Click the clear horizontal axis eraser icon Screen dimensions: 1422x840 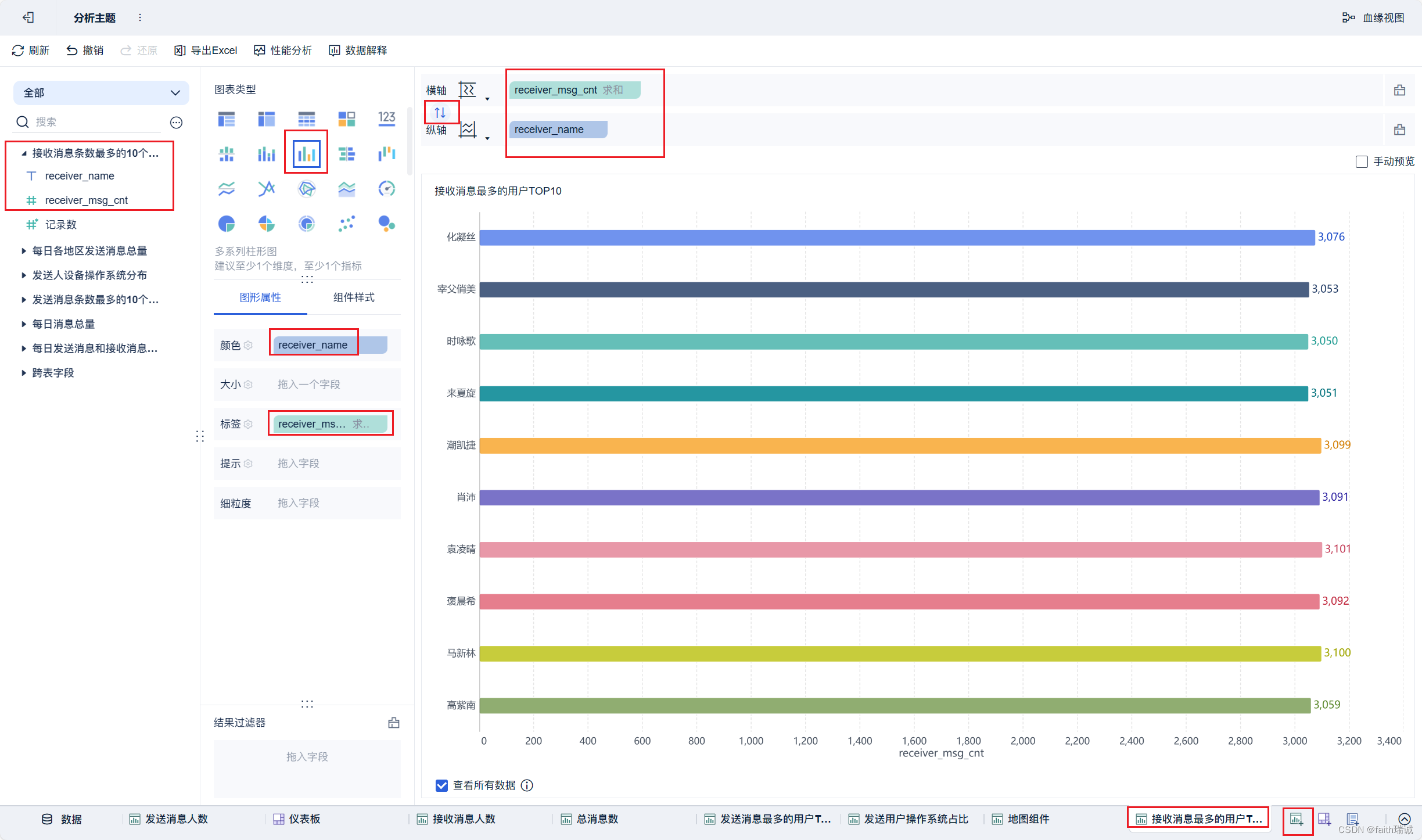coord(1400,90)
